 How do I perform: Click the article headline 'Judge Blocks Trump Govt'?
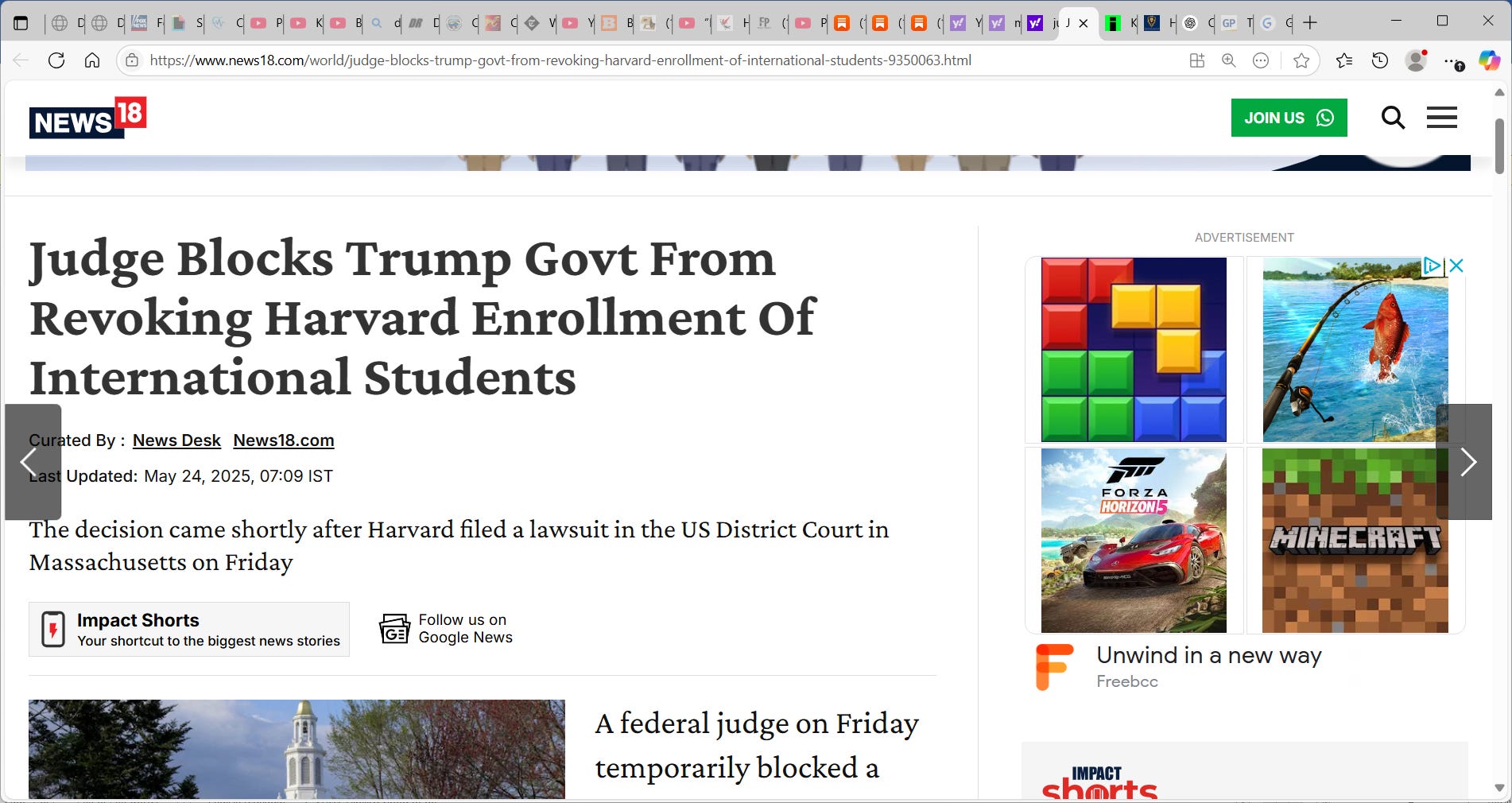423,318
